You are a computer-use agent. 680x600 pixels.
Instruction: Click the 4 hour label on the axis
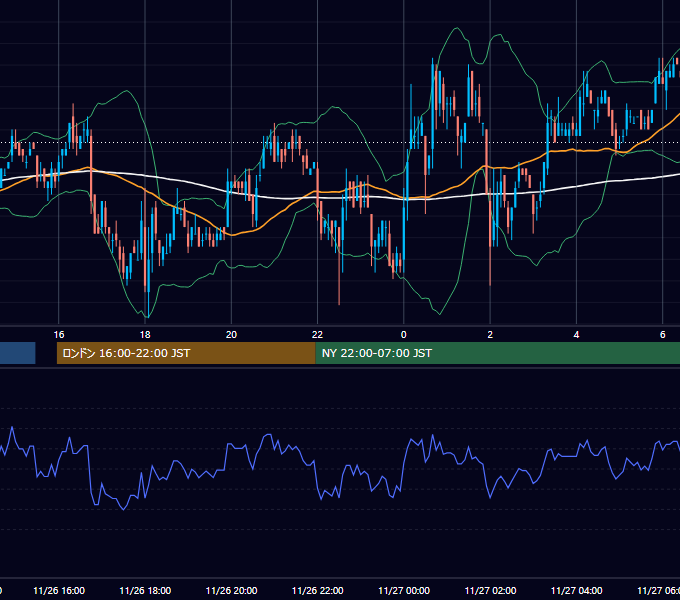pyautogui.click(x=576, y=335)
